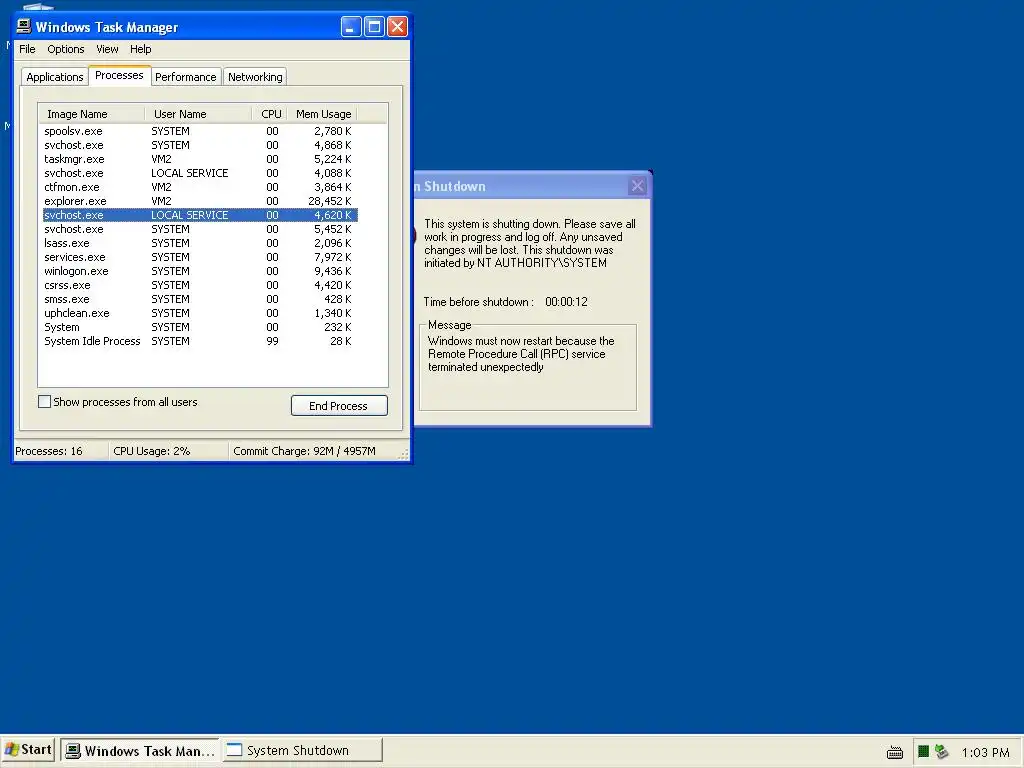Click the 28,452 K memory value
The height and width of the screenshot is (768, 1024).
(330, 201)
